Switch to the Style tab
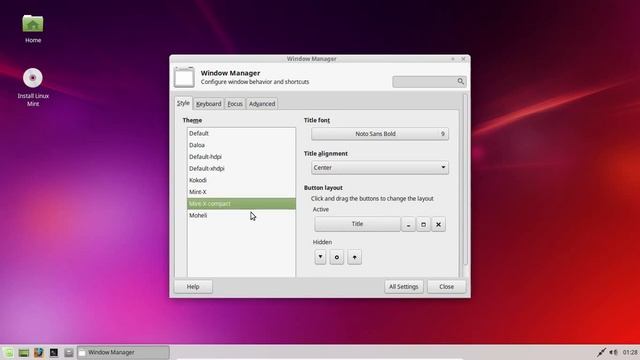Image resolution: width=640 pixels, height=360 pixels. coord(183,103)
